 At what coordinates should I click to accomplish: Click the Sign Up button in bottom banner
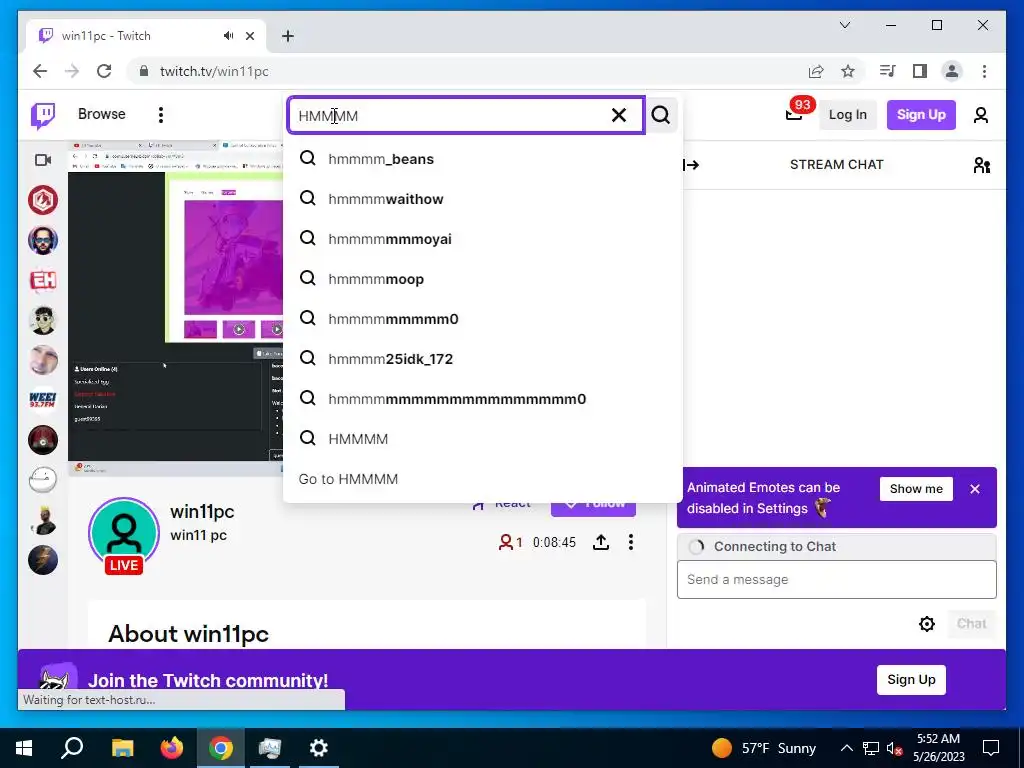click(x=911, y=679)
